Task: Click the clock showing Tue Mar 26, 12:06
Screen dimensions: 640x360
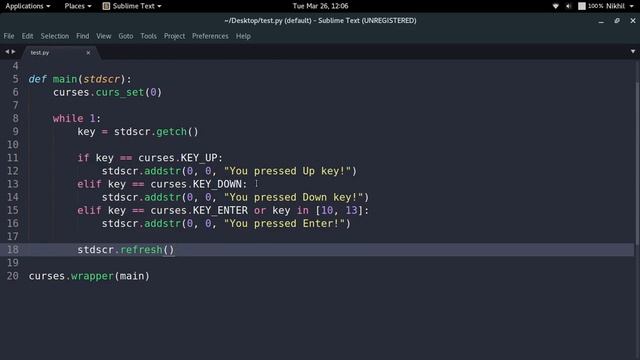Action: click(x=320, y=6)
